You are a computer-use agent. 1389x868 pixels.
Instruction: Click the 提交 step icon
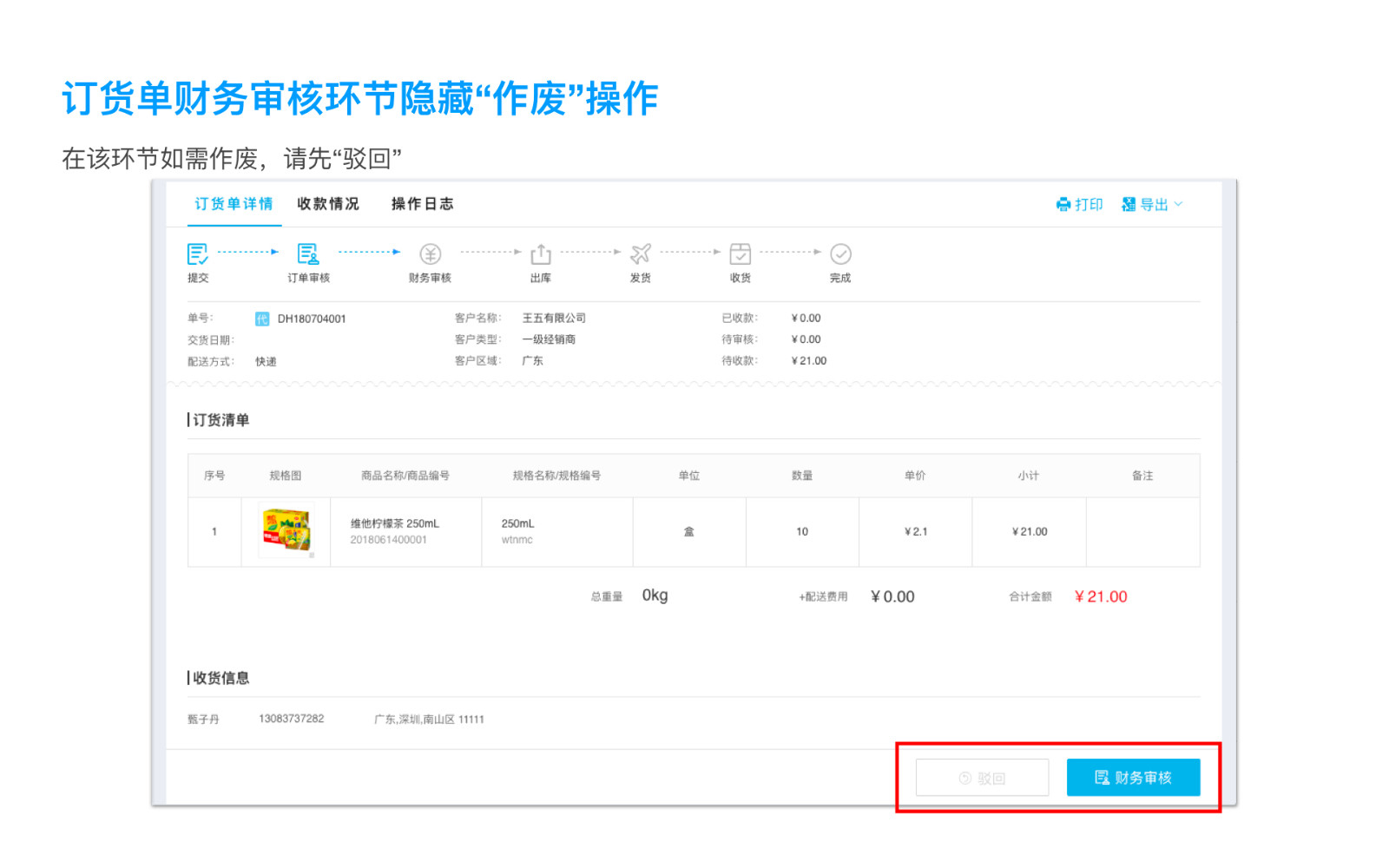197,253
